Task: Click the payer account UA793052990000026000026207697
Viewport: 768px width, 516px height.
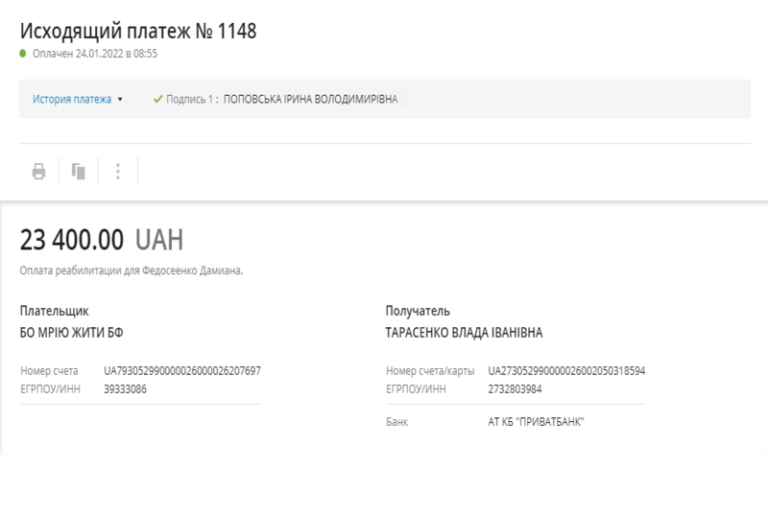Action: click(x=182, y=371)
